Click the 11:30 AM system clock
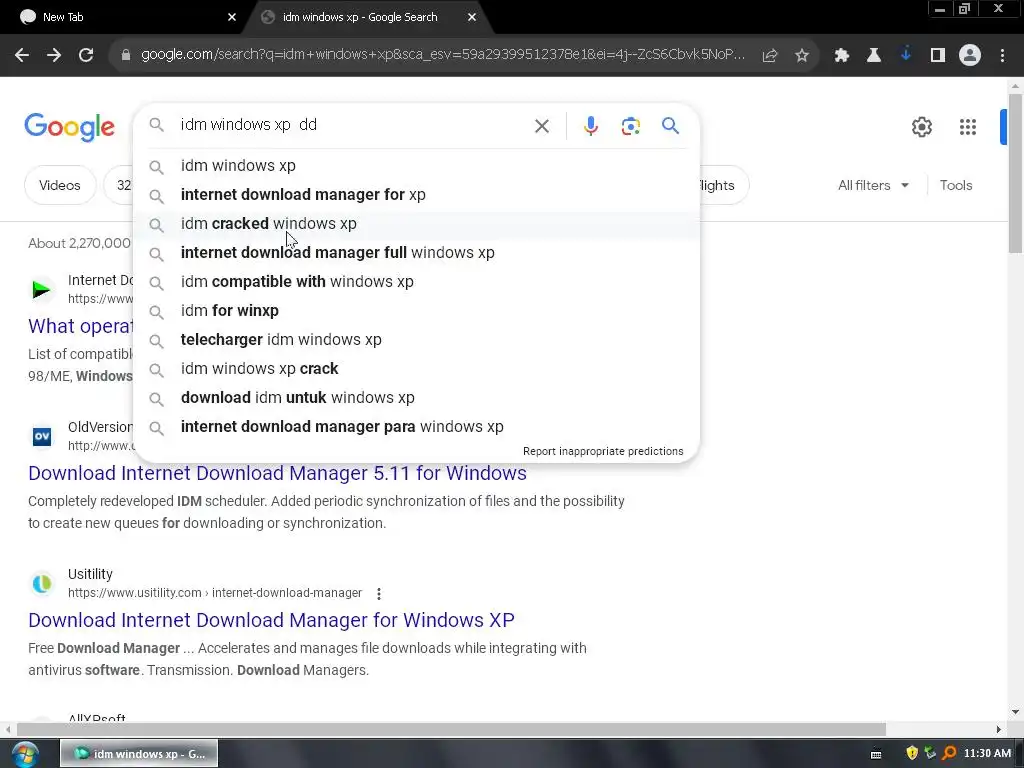The height and width of the screenshot is (768, 1024). tap(987, 753)
